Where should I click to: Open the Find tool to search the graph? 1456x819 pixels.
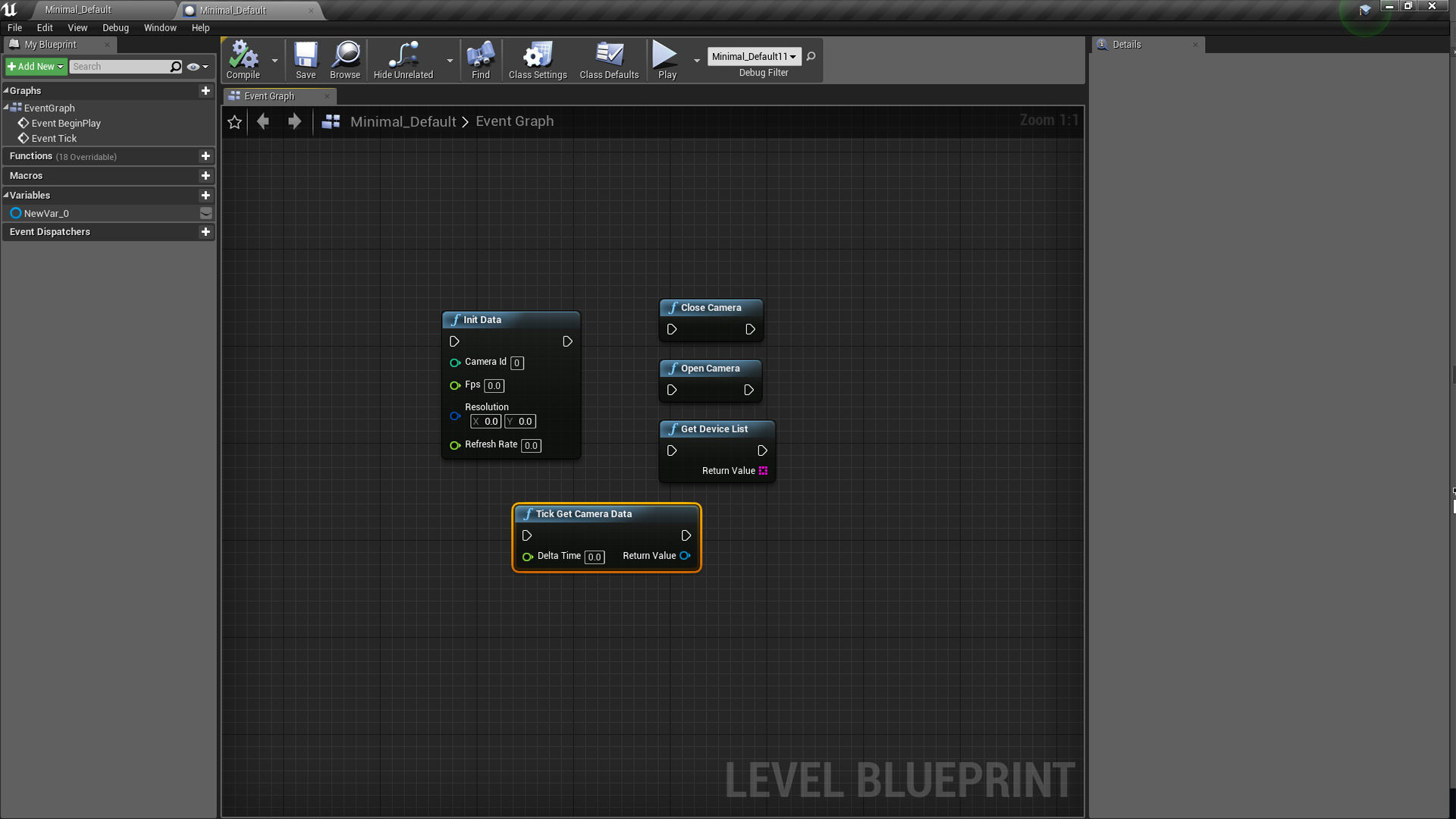[x=480, y=60]
